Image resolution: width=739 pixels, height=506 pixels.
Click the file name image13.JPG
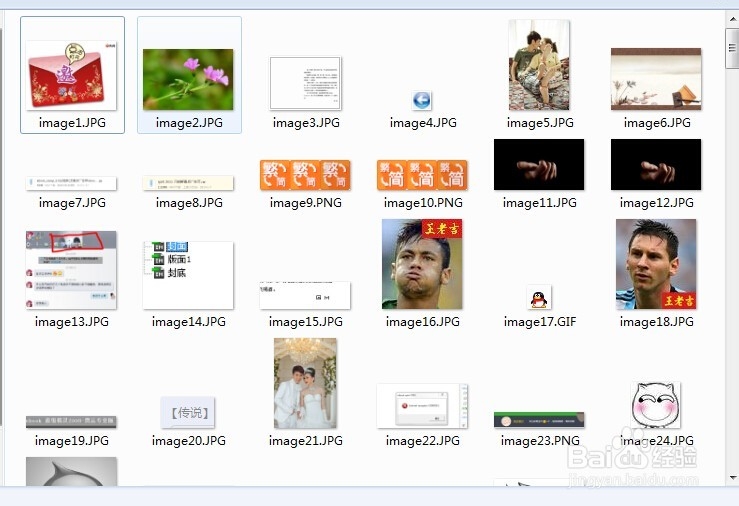(72, 322)
